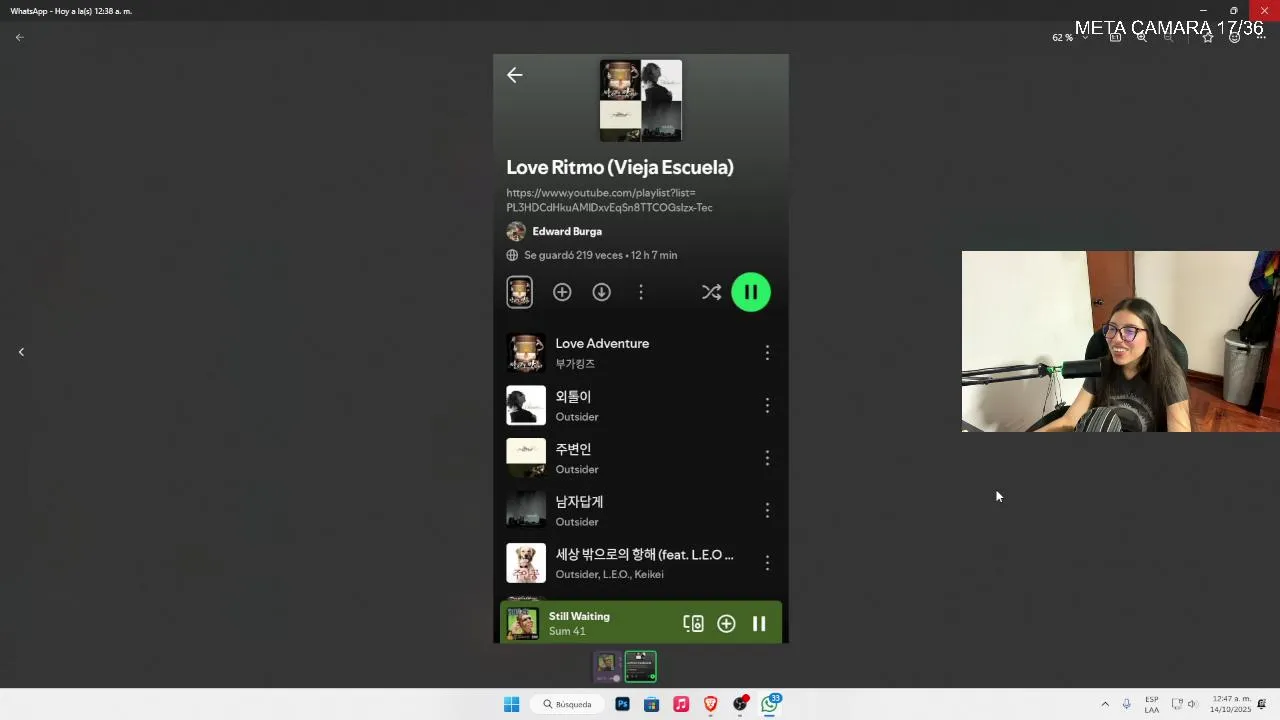Click the Búsqueda taskbar search box
Screen dimensions: 1280x720
pyautogui.click(x=567, y=704)
